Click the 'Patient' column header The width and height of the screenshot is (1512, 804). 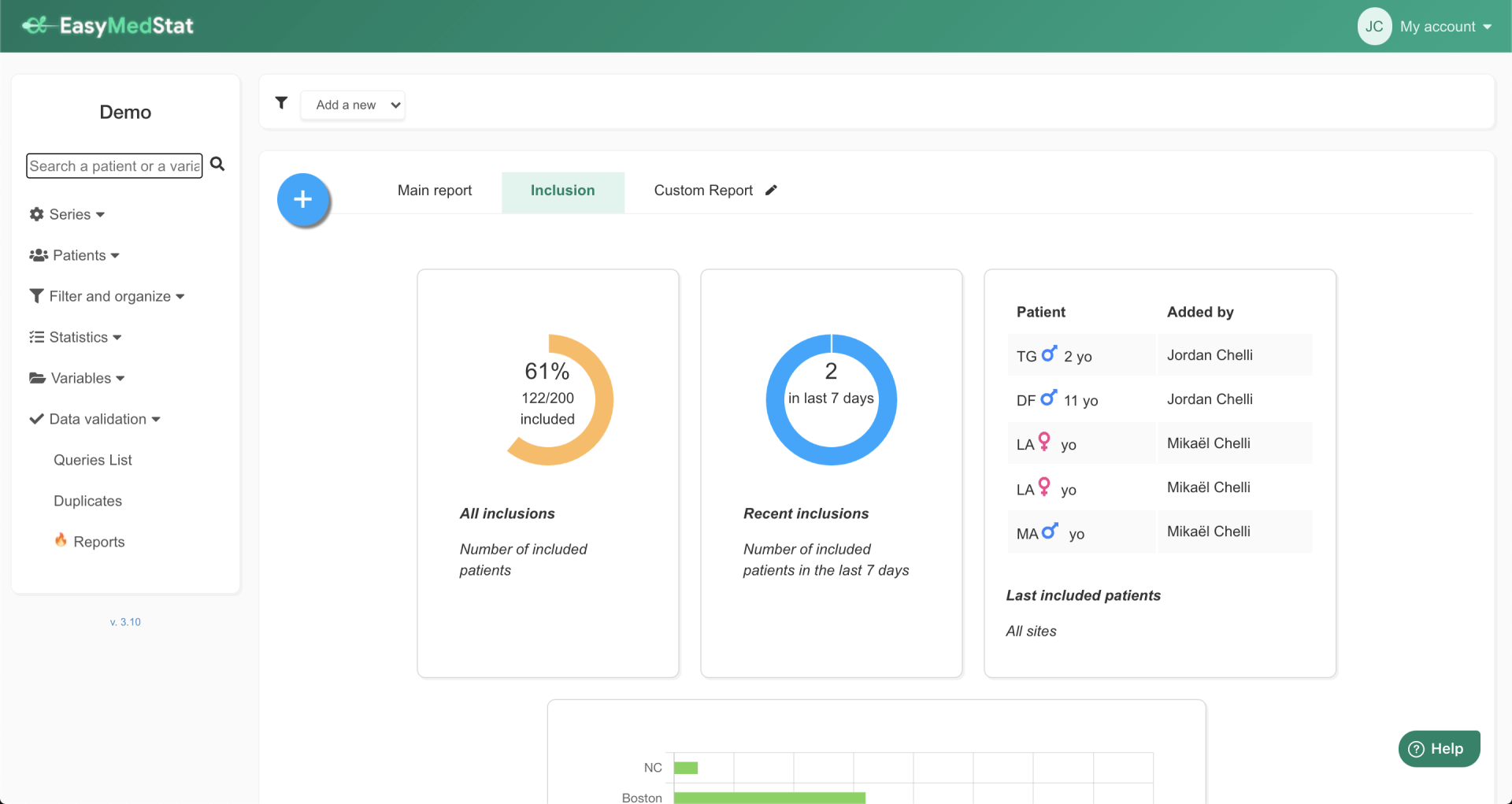point(1041,312)
